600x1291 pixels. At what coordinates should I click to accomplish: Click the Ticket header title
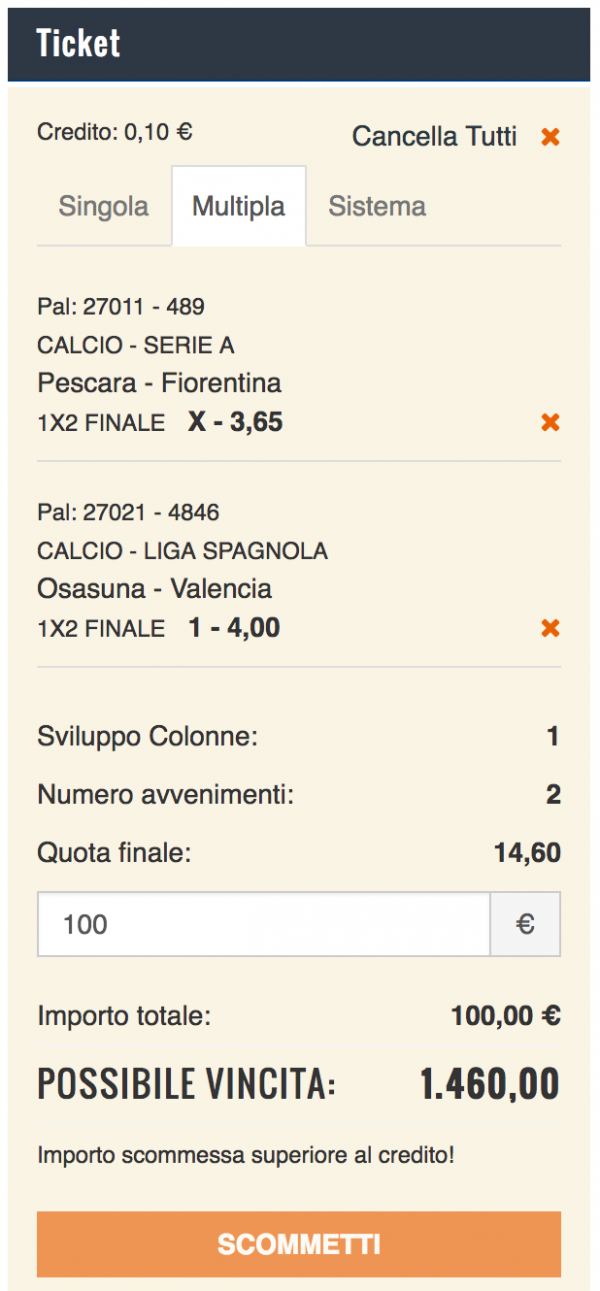(78, 43)
